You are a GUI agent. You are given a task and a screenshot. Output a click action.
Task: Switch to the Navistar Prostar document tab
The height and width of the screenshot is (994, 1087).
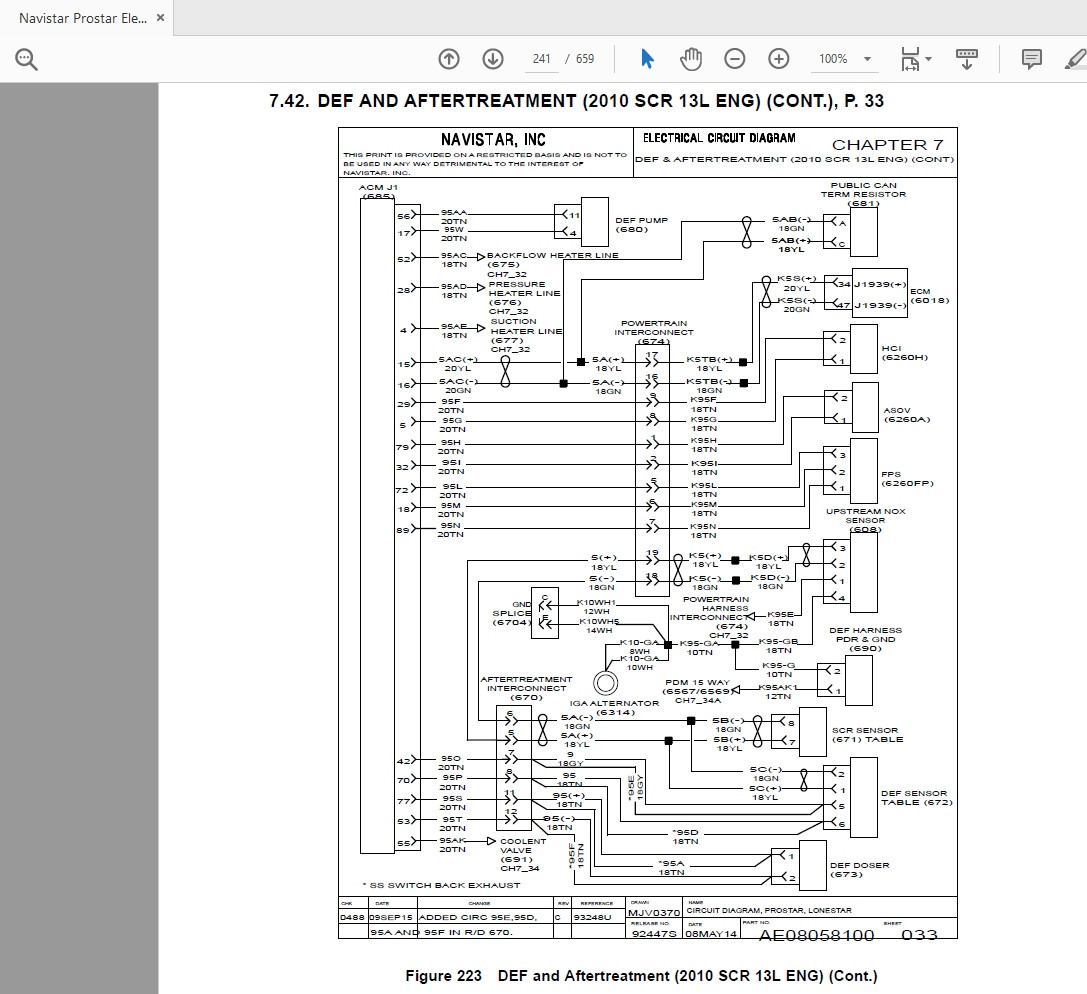(83, 18)
